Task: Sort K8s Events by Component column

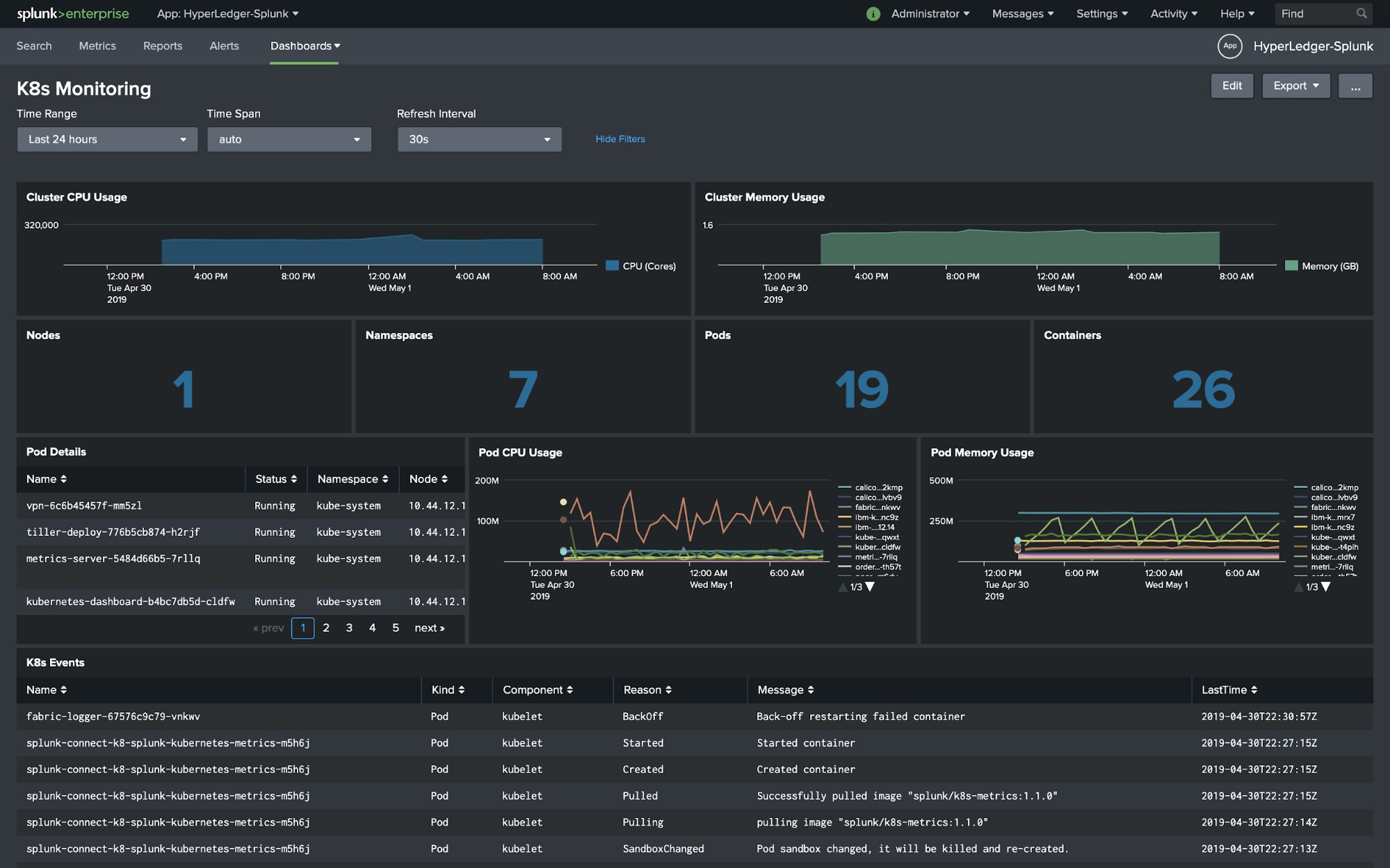Action: point(538,689)
